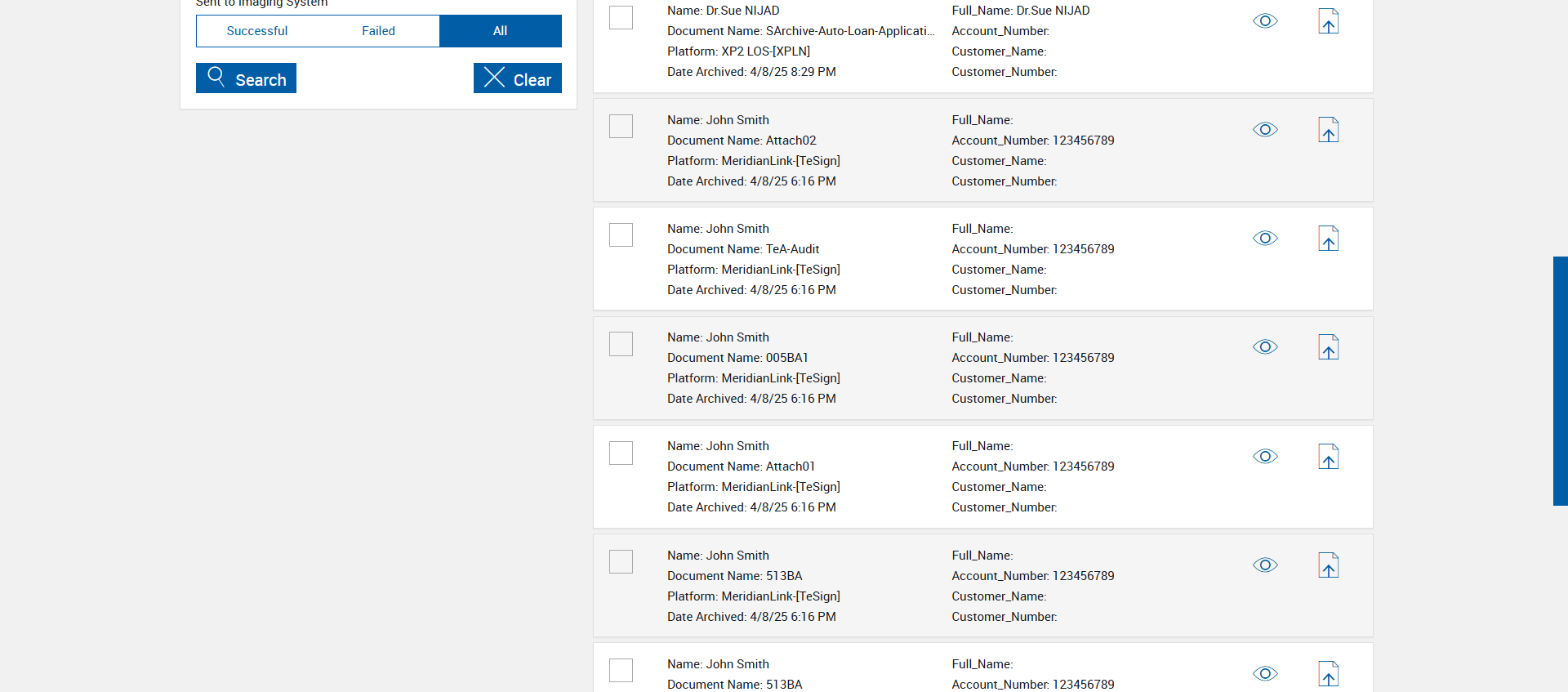View the Dr.Sue NIJAD document with eye icon
Screen dimensions: 1568x692
pos(1265,21)
